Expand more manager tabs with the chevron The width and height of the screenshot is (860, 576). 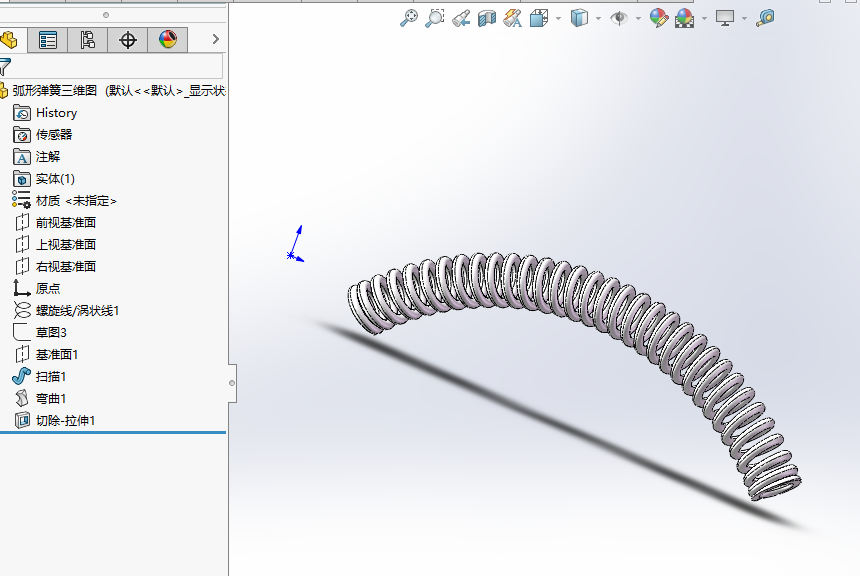(x=216, y=39)
